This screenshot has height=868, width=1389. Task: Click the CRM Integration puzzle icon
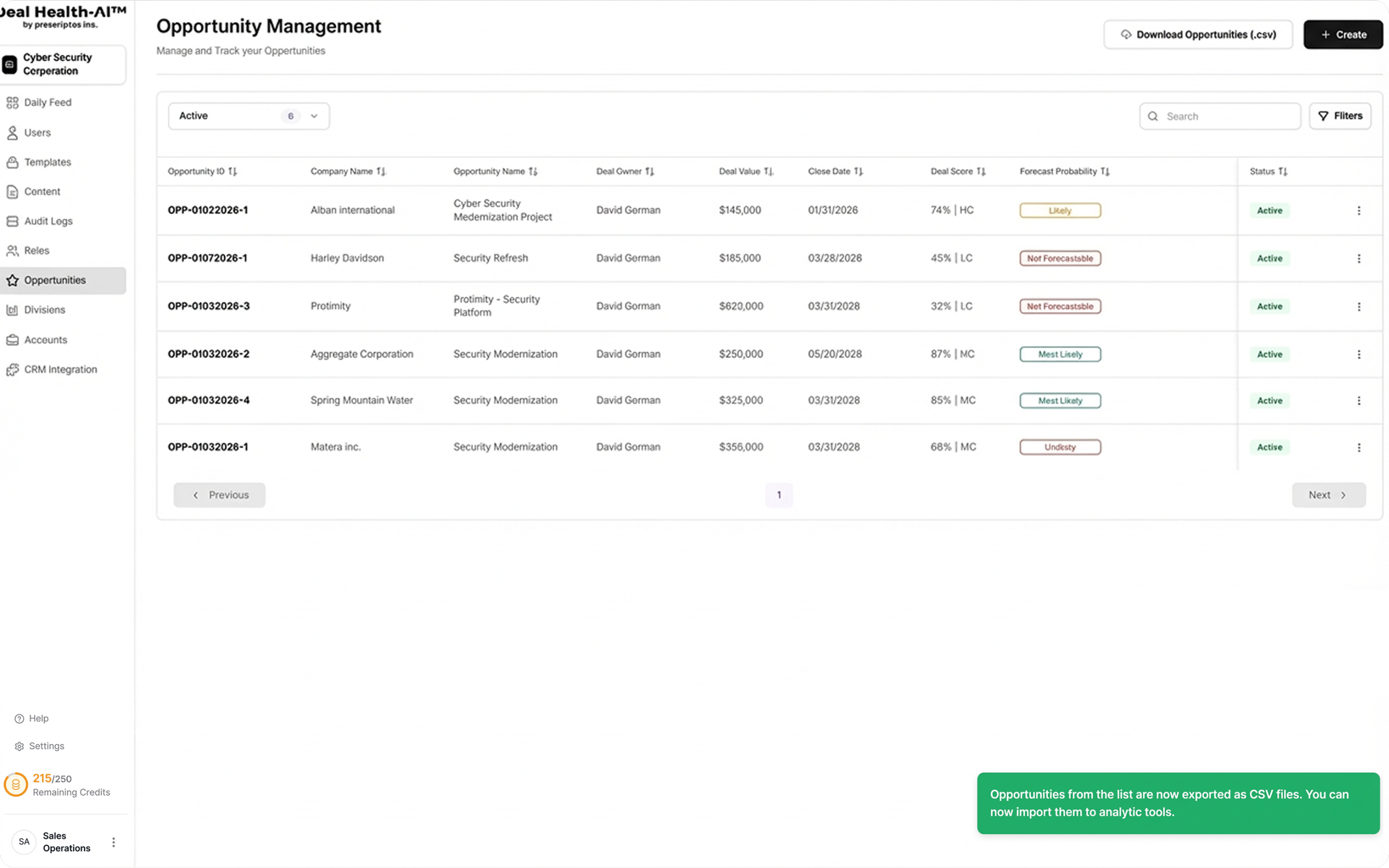12,369
